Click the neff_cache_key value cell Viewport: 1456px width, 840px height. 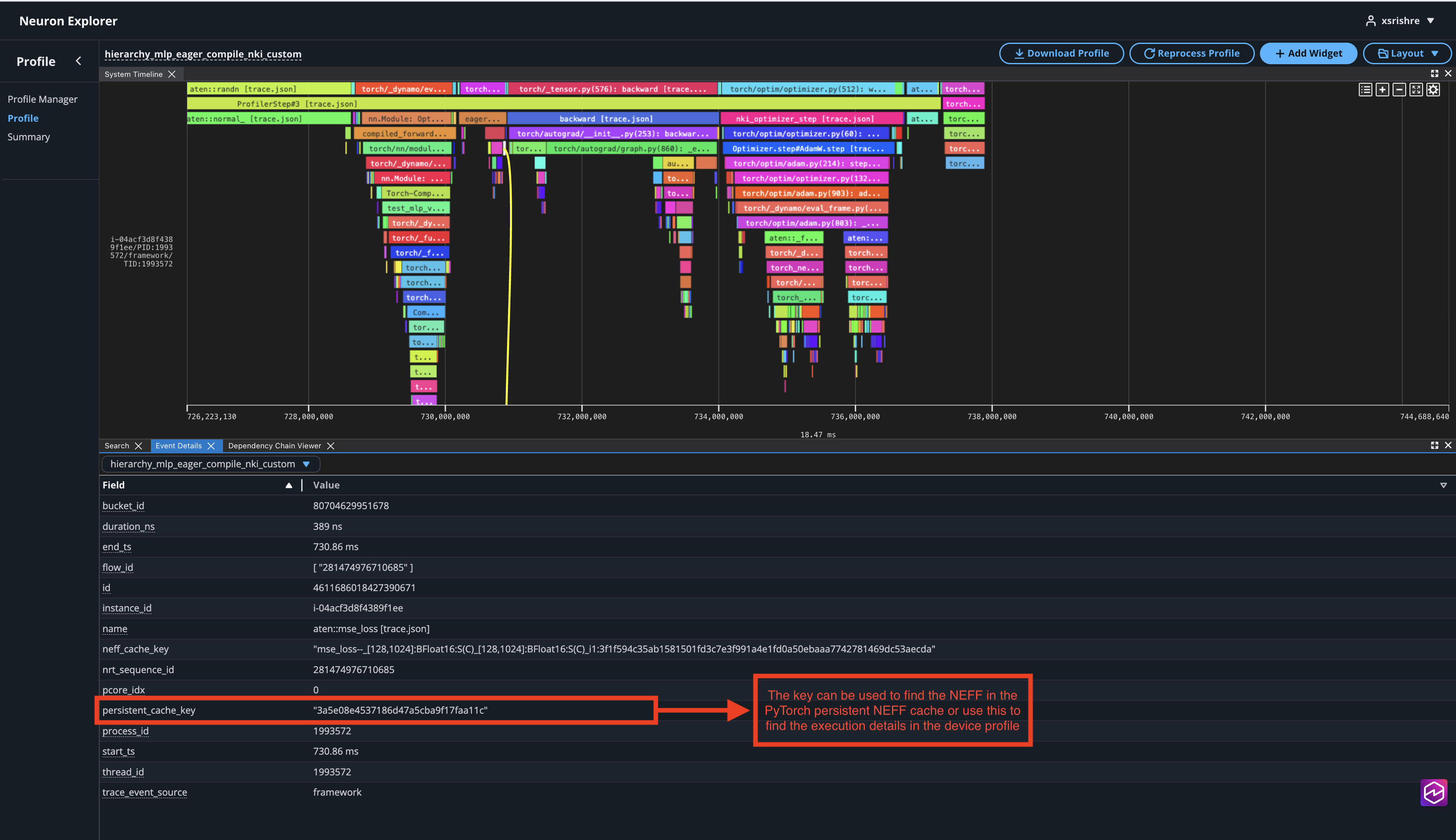(x=624, y=649)
